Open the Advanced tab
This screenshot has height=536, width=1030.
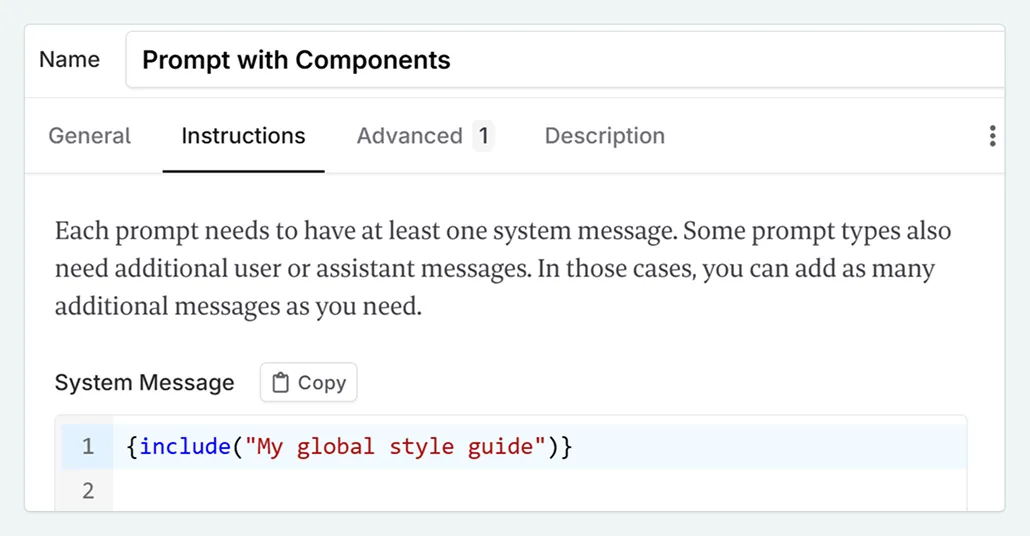409,136
